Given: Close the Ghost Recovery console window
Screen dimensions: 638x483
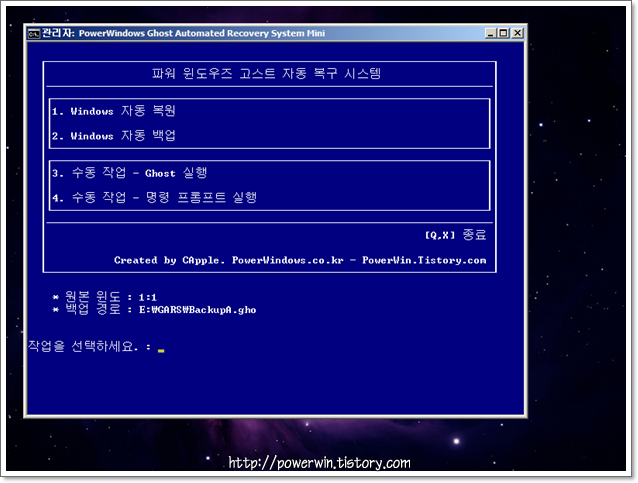Looking at the screenshot, I should point(517,33).
